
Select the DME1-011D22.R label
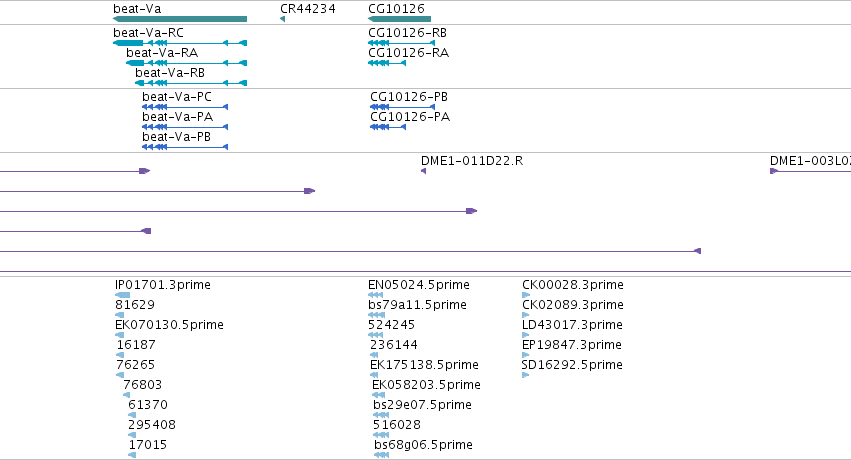click(472, 161)
